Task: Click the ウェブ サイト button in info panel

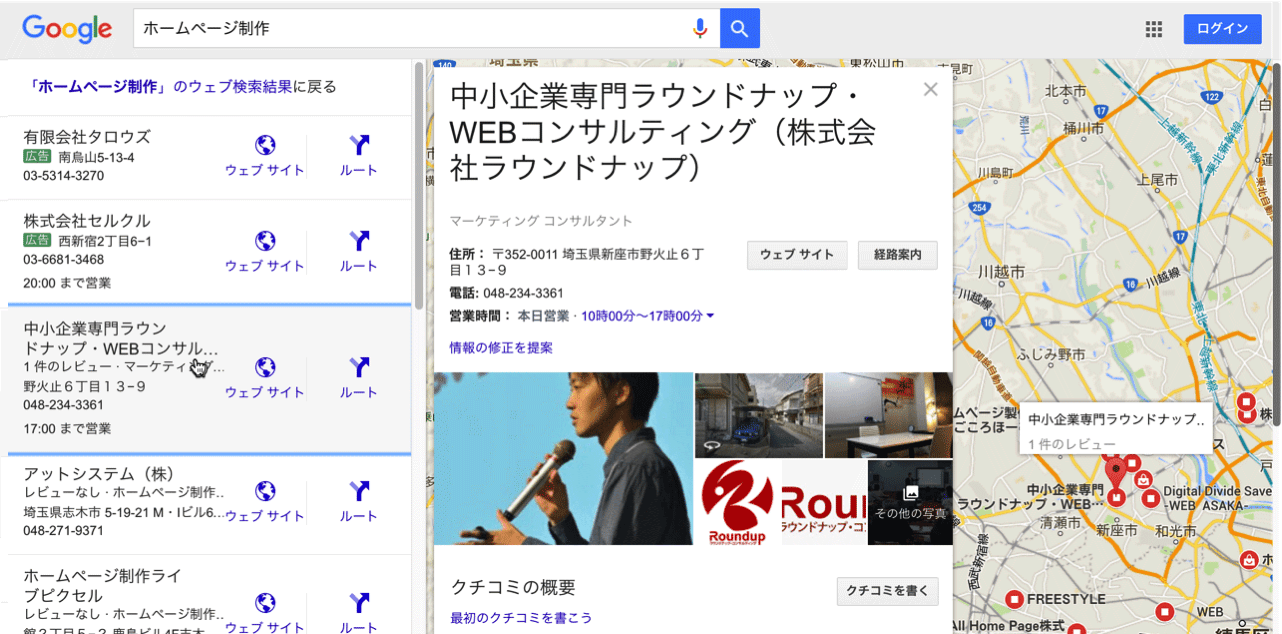Action: coord(797,255)
